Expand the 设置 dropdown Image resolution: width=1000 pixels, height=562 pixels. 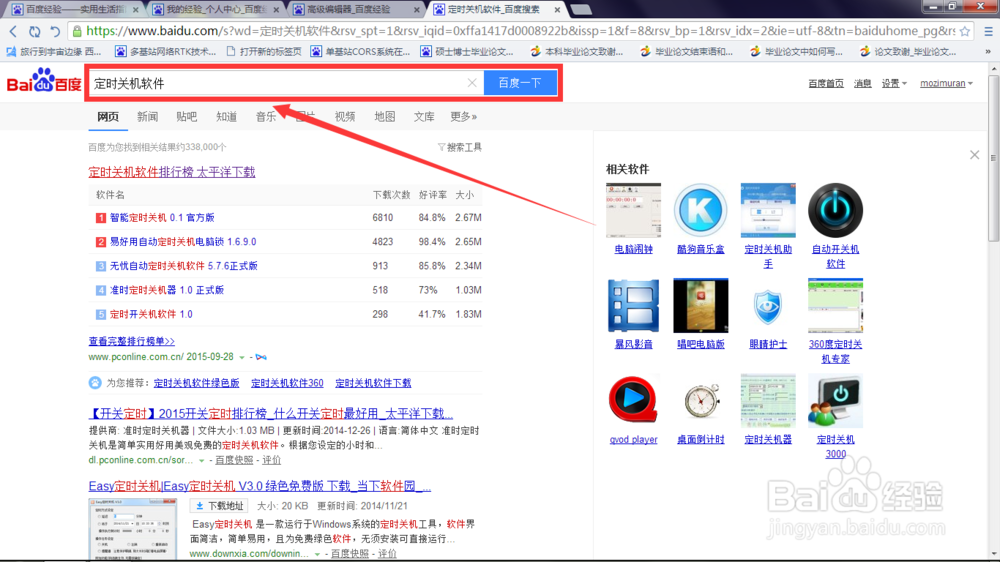click(x=894, y=84)
